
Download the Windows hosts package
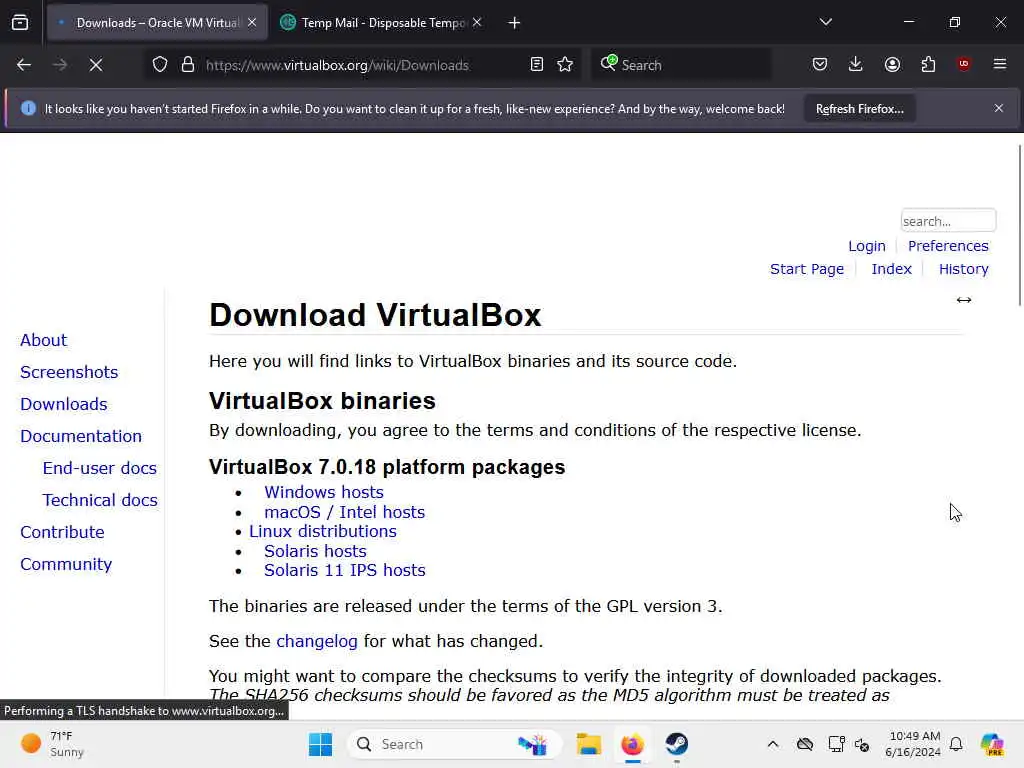pos(323,492)
